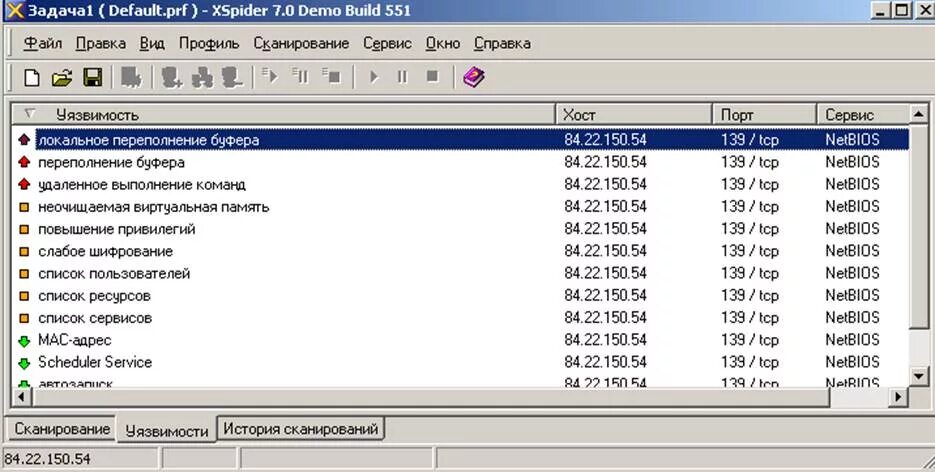Viewport: 935px width, 472px height.
Task: Click the 139 / tcp port cell in the слабое шифрование row
Action: (x=750, y=251)
